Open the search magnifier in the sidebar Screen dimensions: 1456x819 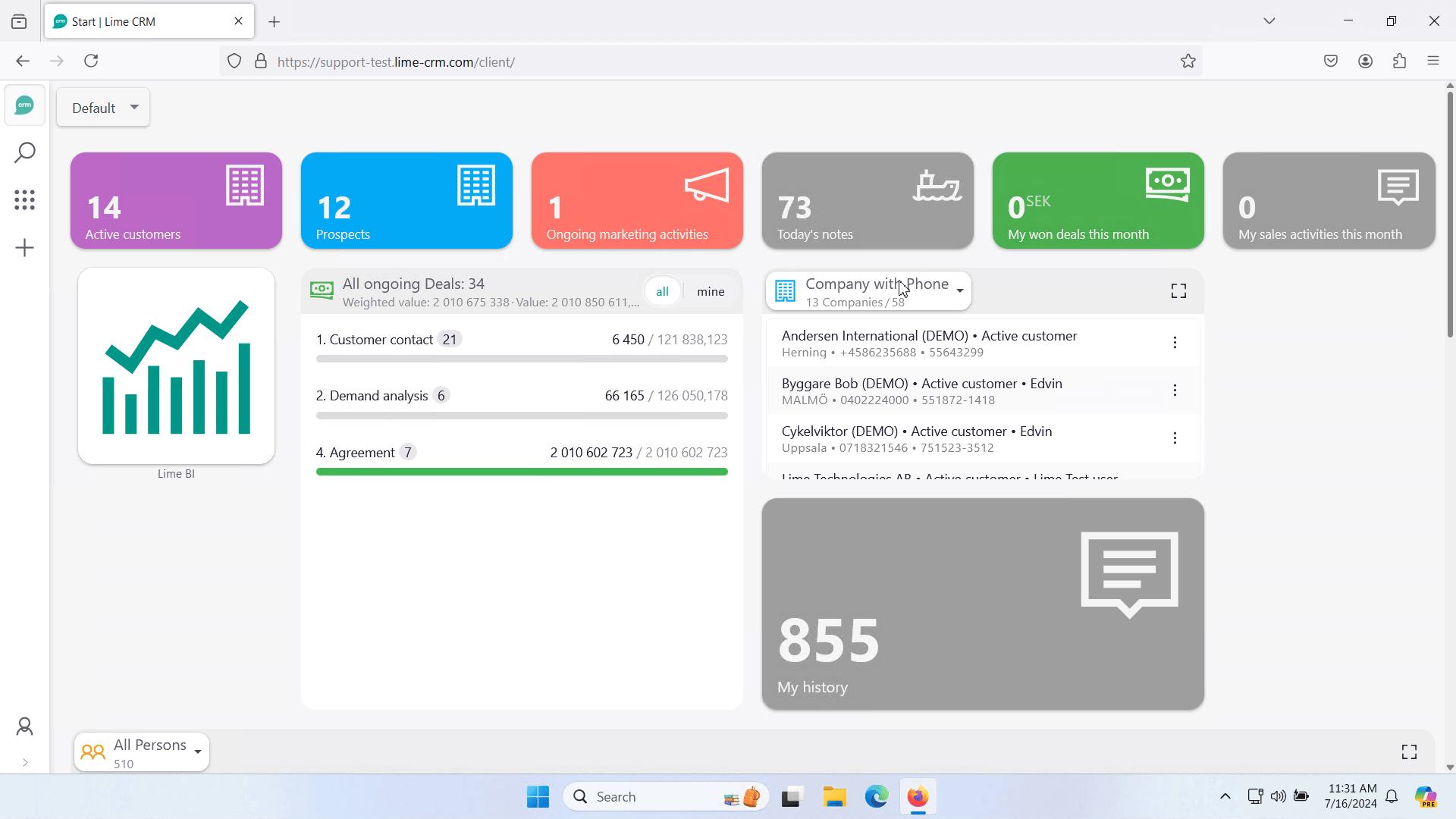point(25,152)
